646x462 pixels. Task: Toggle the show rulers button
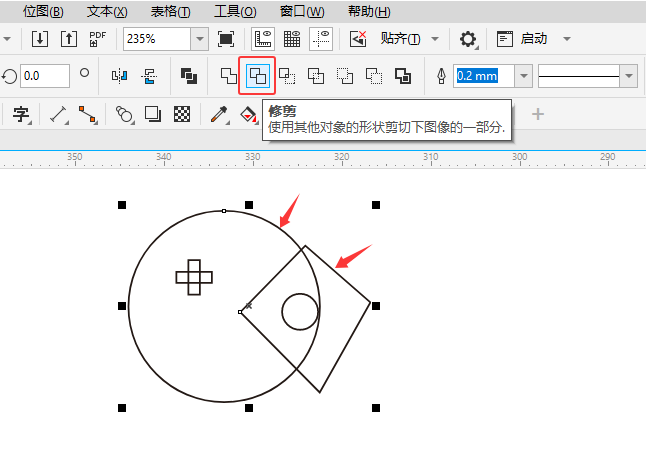coord(264,39)
